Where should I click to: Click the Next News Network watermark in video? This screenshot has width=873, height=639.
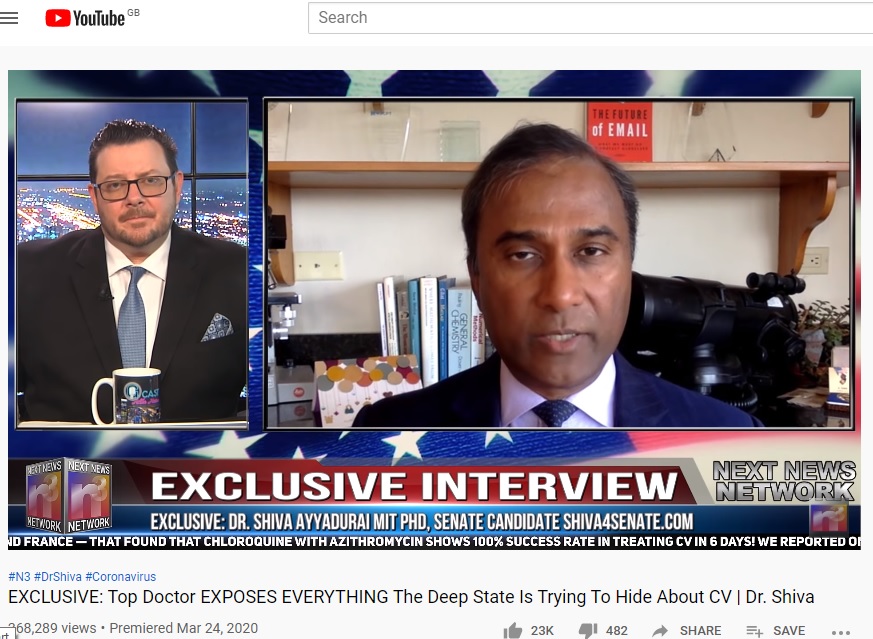(783, 481)
